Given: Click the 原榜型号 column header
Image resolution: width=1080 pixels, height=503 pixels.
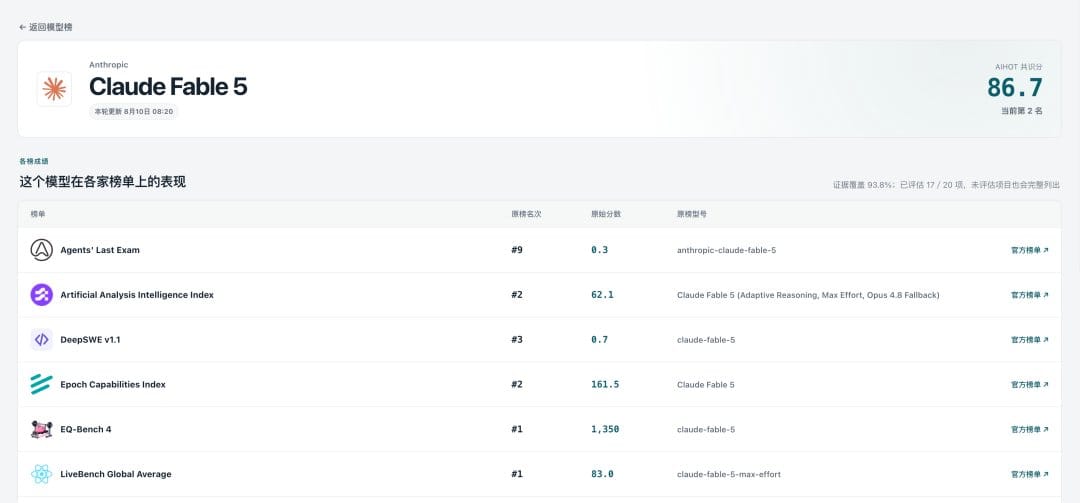Looking at the screenshot, I should coord(692,214).
